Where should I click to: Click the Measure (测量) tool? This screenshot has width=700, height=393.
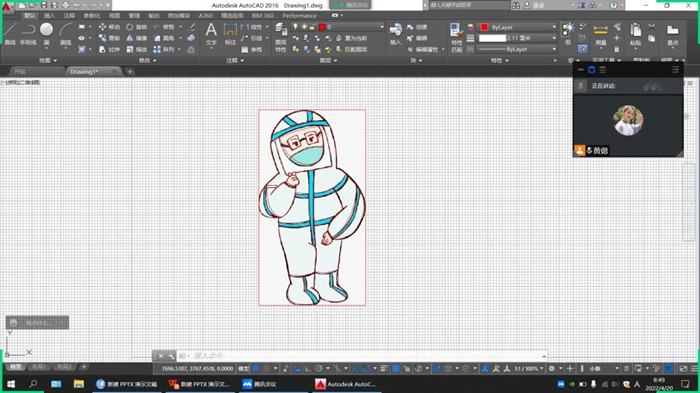(601, 35)
